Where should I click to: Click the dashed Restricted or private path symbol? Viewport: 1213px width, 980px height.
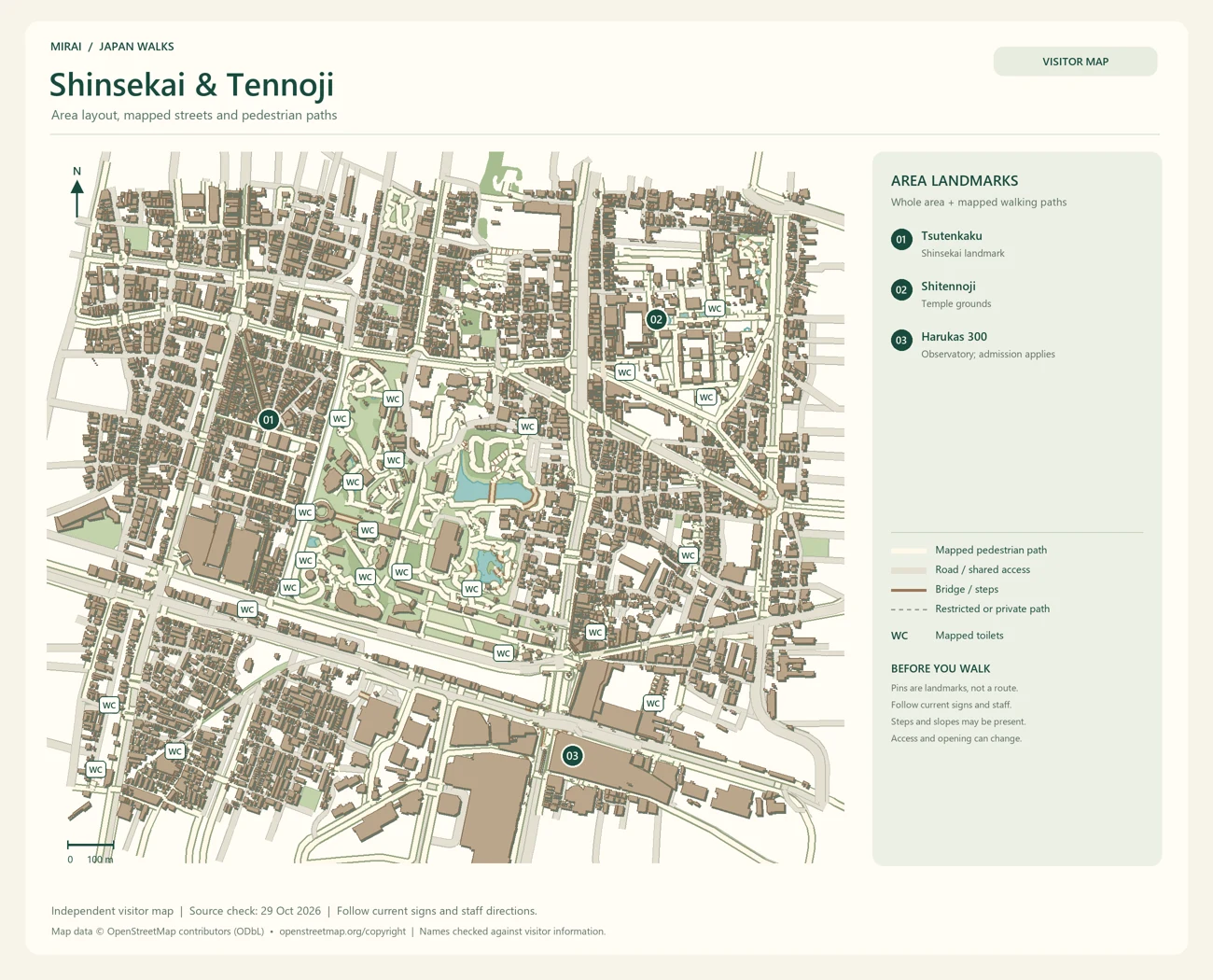pos(909,609)
